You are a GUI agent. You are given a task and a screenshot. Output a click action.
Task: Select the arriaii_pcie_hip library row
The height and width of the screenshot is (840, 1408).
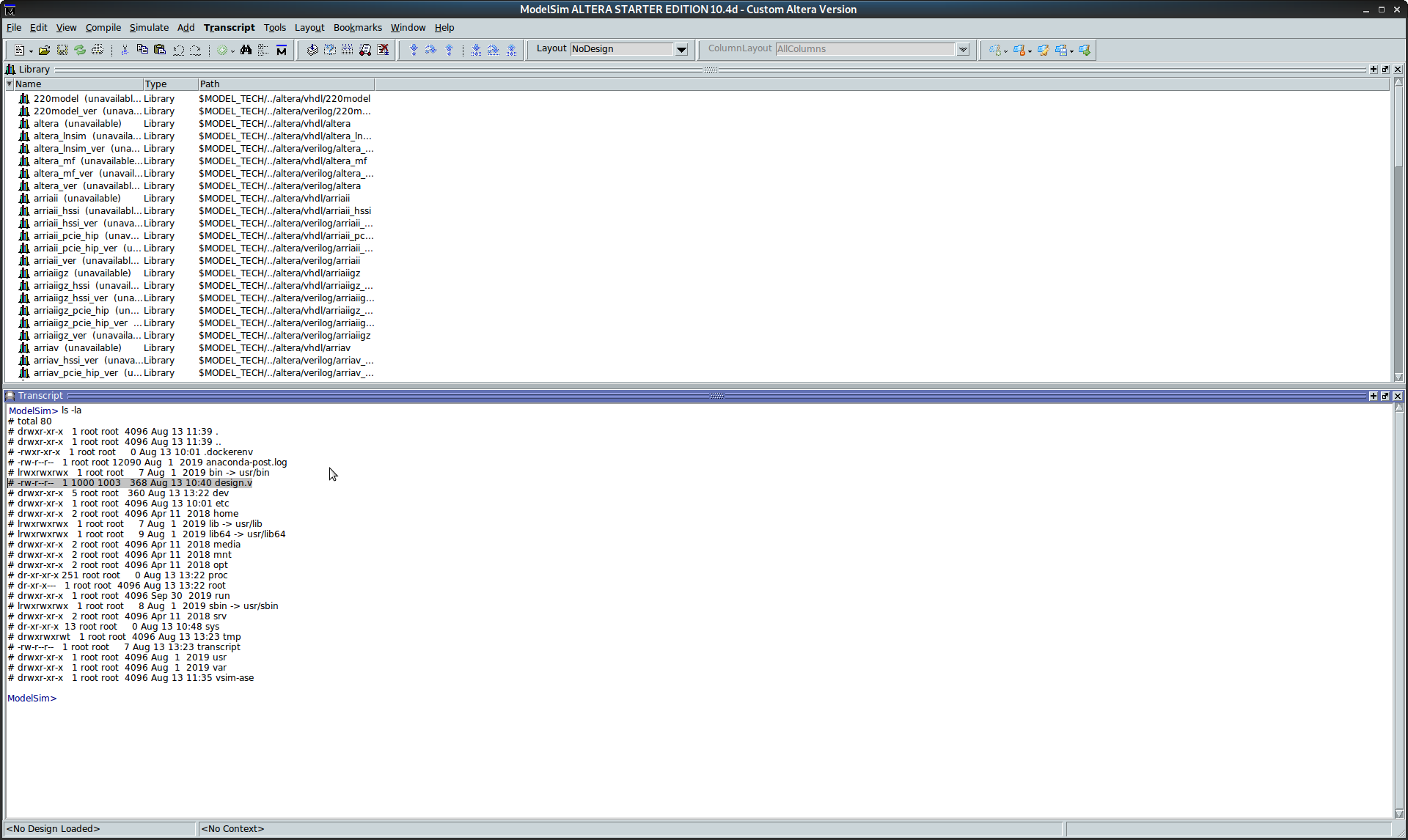tap(195, 236)
